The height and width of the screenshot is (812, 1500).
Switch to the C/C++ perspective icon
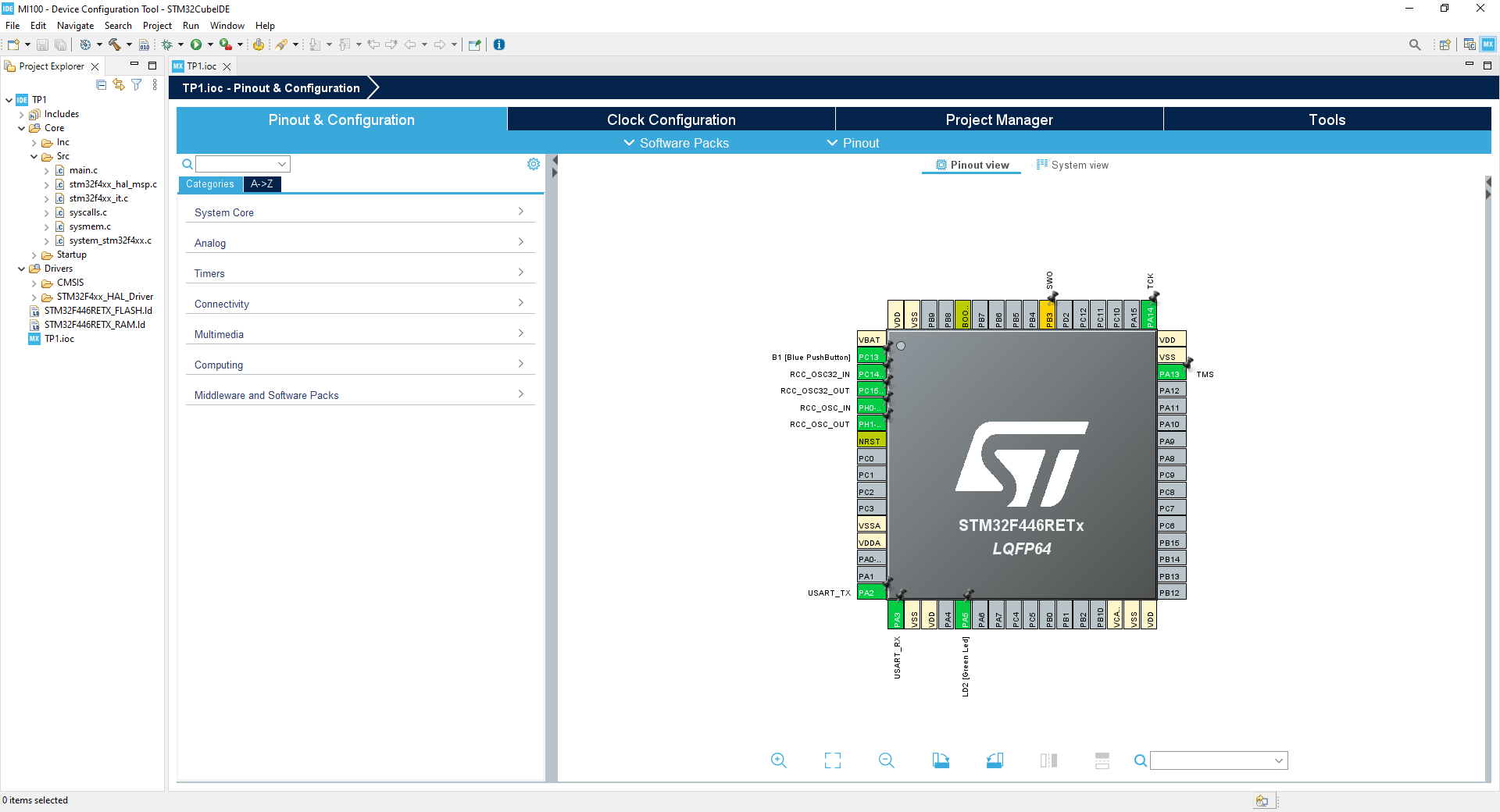1470,45
